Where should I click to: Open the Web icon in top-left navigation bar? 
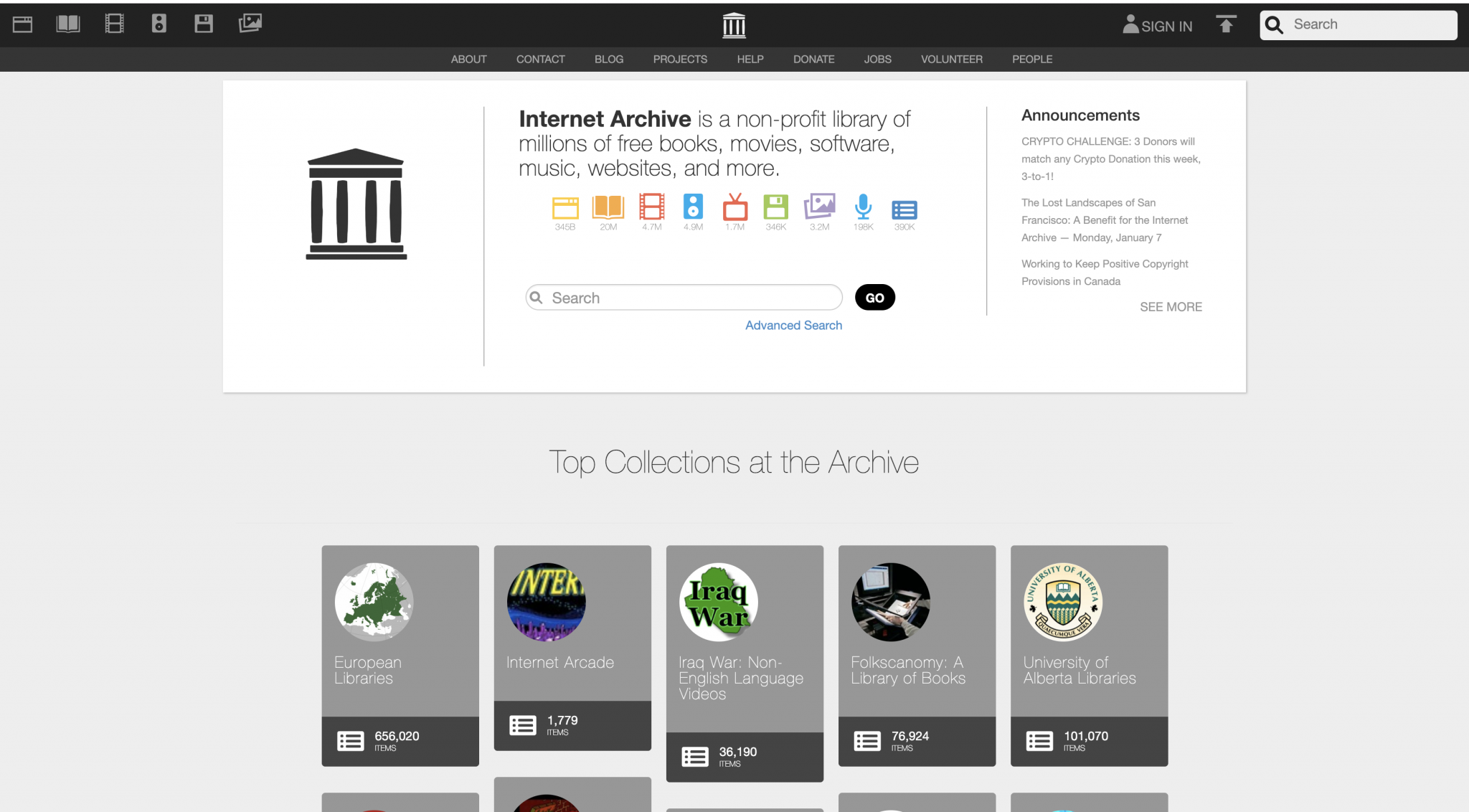[x=23, y=24]
